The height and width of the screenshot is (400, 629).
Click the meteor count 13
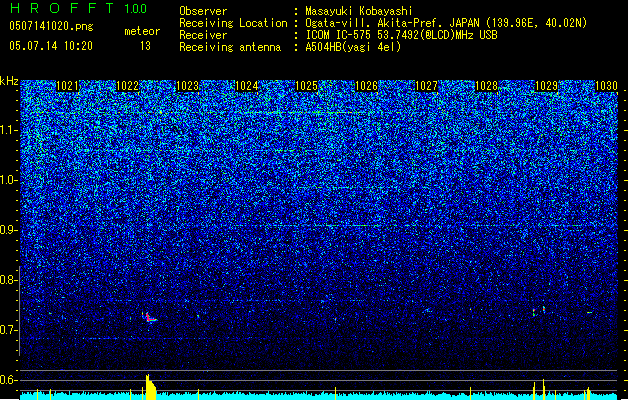pyautogui.click(x=145, y=46)
